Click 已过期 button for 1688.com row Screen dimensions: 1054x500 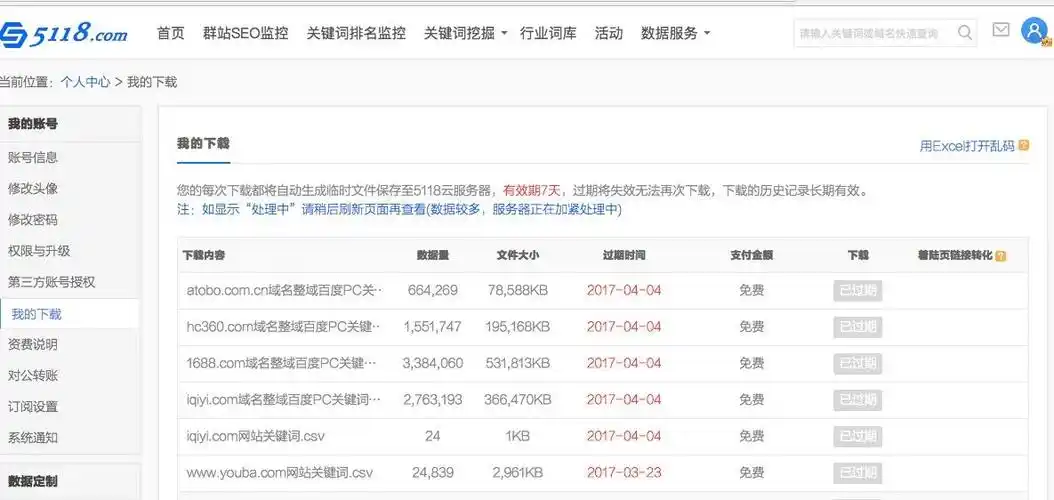pyautogui.click(x=858, y=364)
